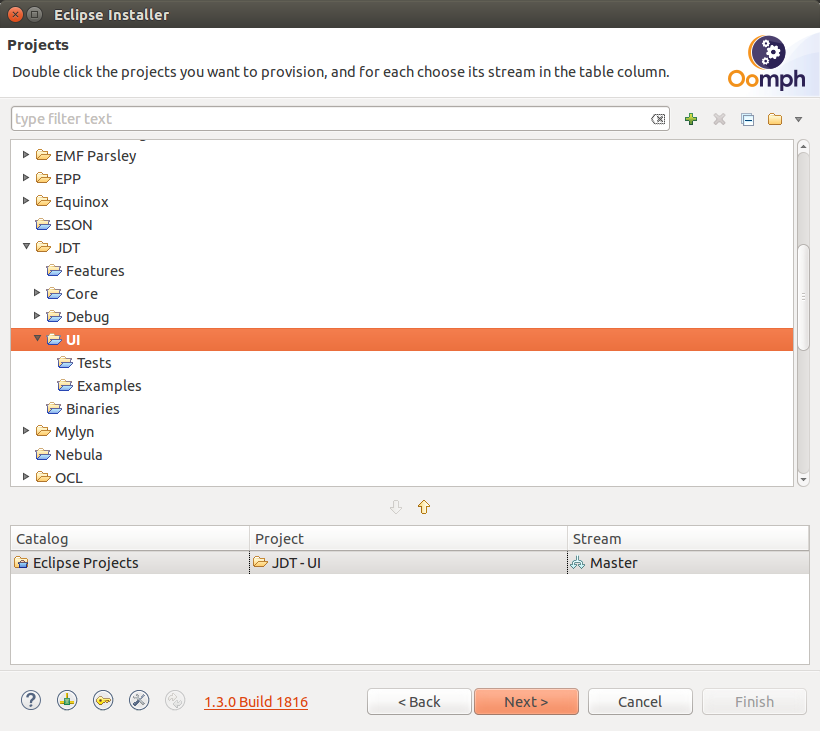Screen dimensions: 820x731
Task: Sort by the Stream column header
Action: point(688,539)
